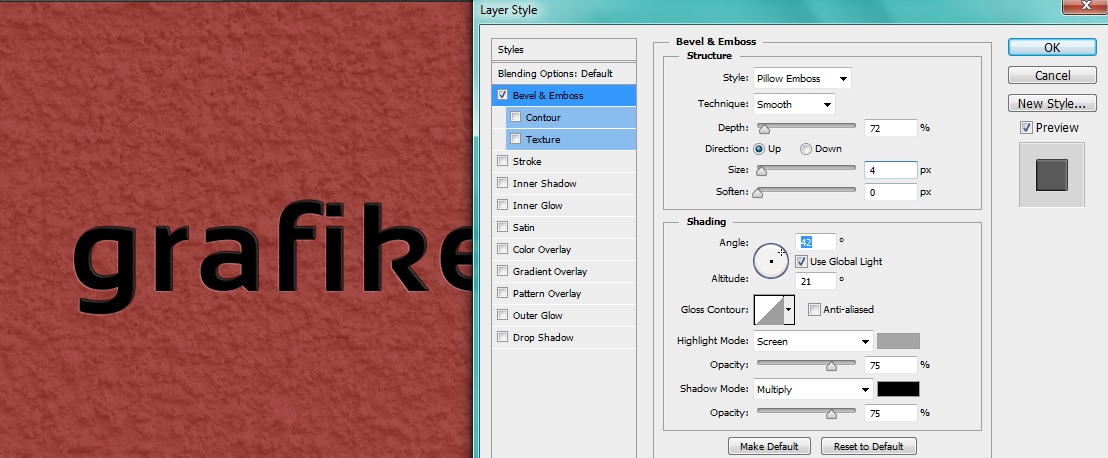Select the Bevel & Emboss label in list
This screenshot has width=1108, height=458.
pyautogui.click(x=548, y=95)
